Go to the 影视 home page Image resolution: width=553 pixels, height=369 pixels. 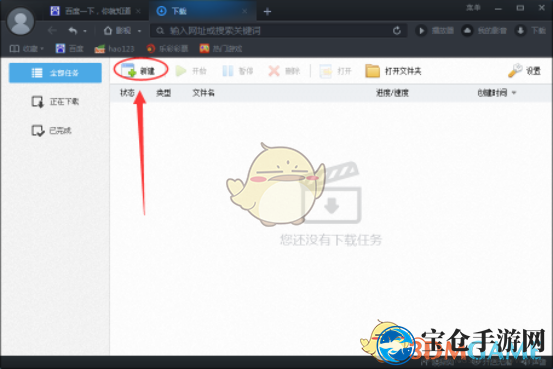click(x=118, y=31)
